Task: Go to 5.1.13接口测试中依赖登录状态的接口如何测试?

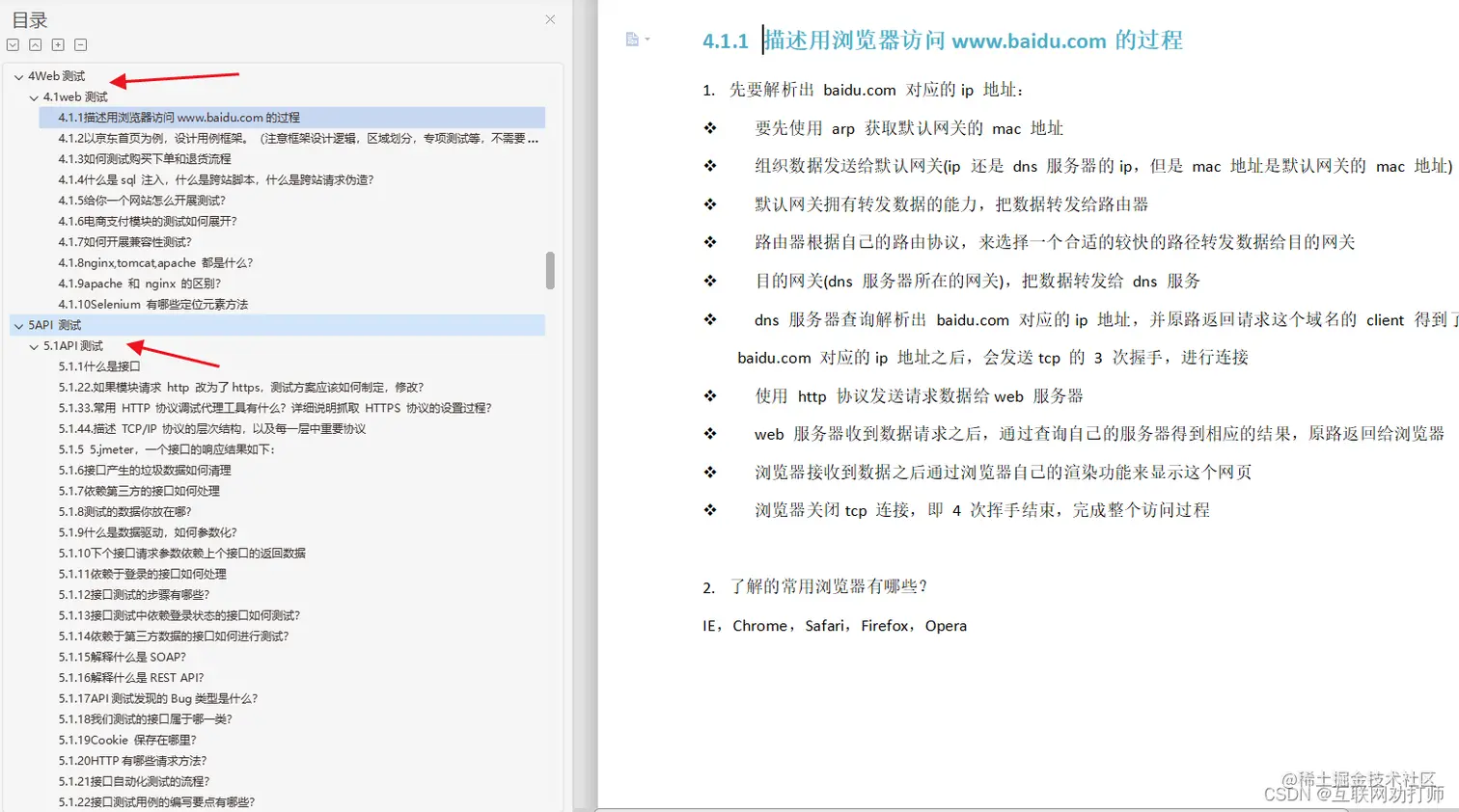Action: click(x=179, y=615)
